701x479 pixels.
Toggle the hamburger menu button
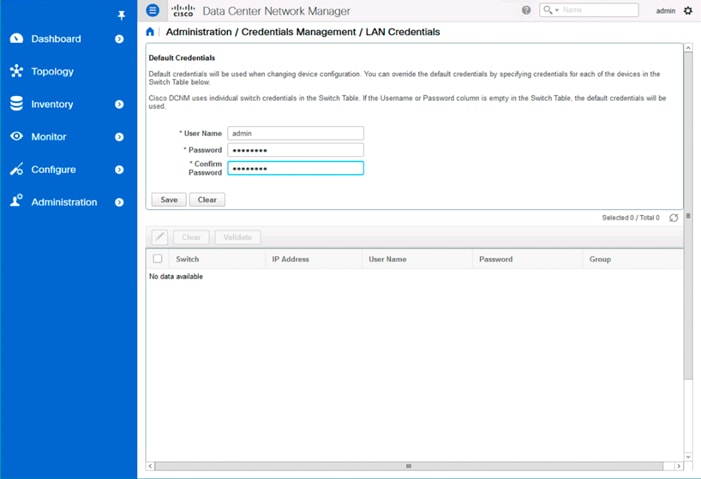[x=152, y=10]
